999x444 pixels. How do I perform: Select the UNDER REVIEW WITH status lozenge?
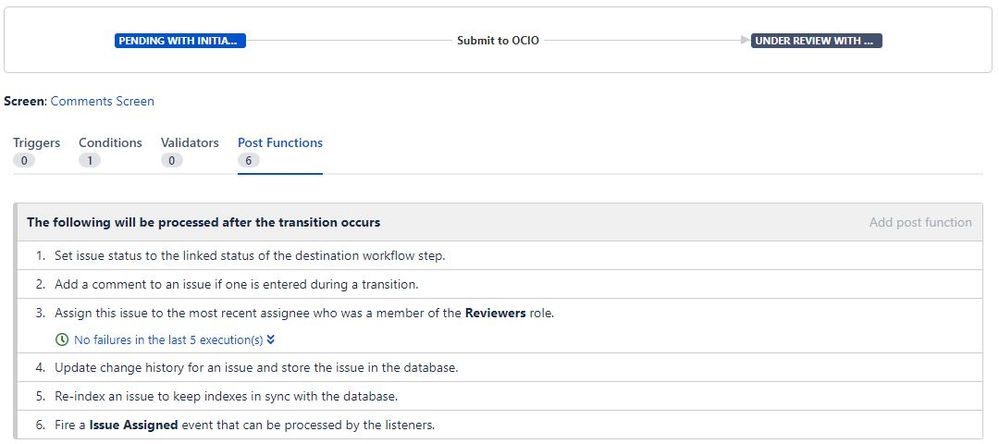click(816, 41)
